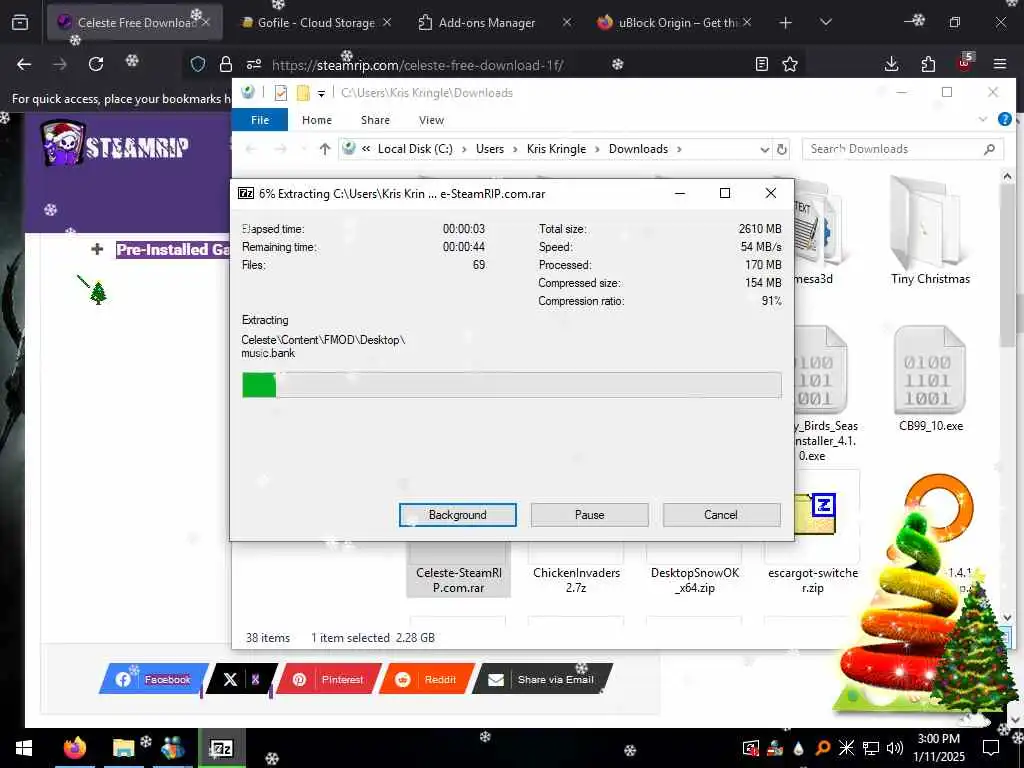Refresh the Downloads folder in Explorer
The width and height of the screenshot is (1024, 768).
coord(782,150)
